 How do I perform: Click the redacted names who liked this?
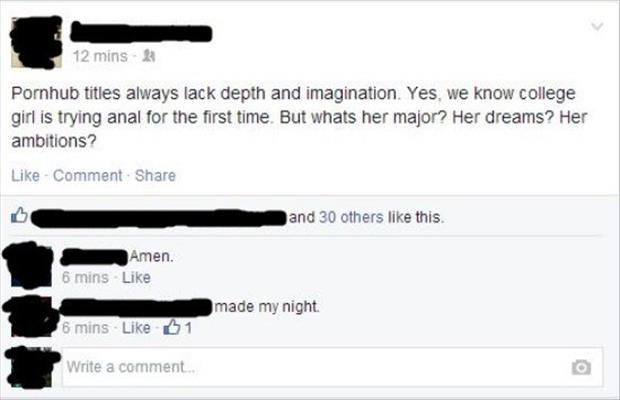click(158, 218)
